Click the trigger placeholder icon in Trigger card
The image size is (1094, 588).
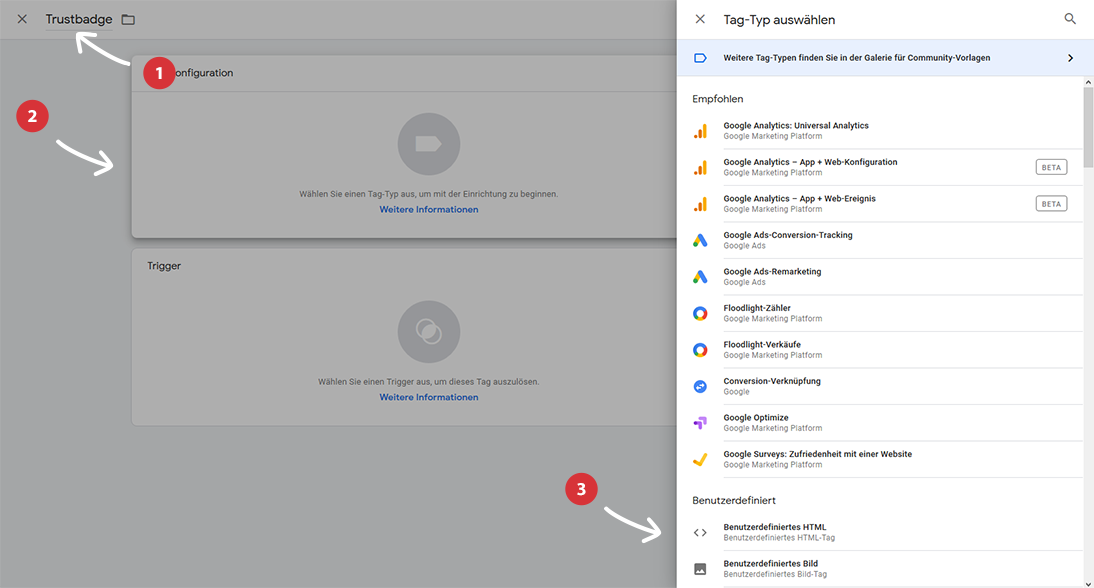(x=428, y=331)
